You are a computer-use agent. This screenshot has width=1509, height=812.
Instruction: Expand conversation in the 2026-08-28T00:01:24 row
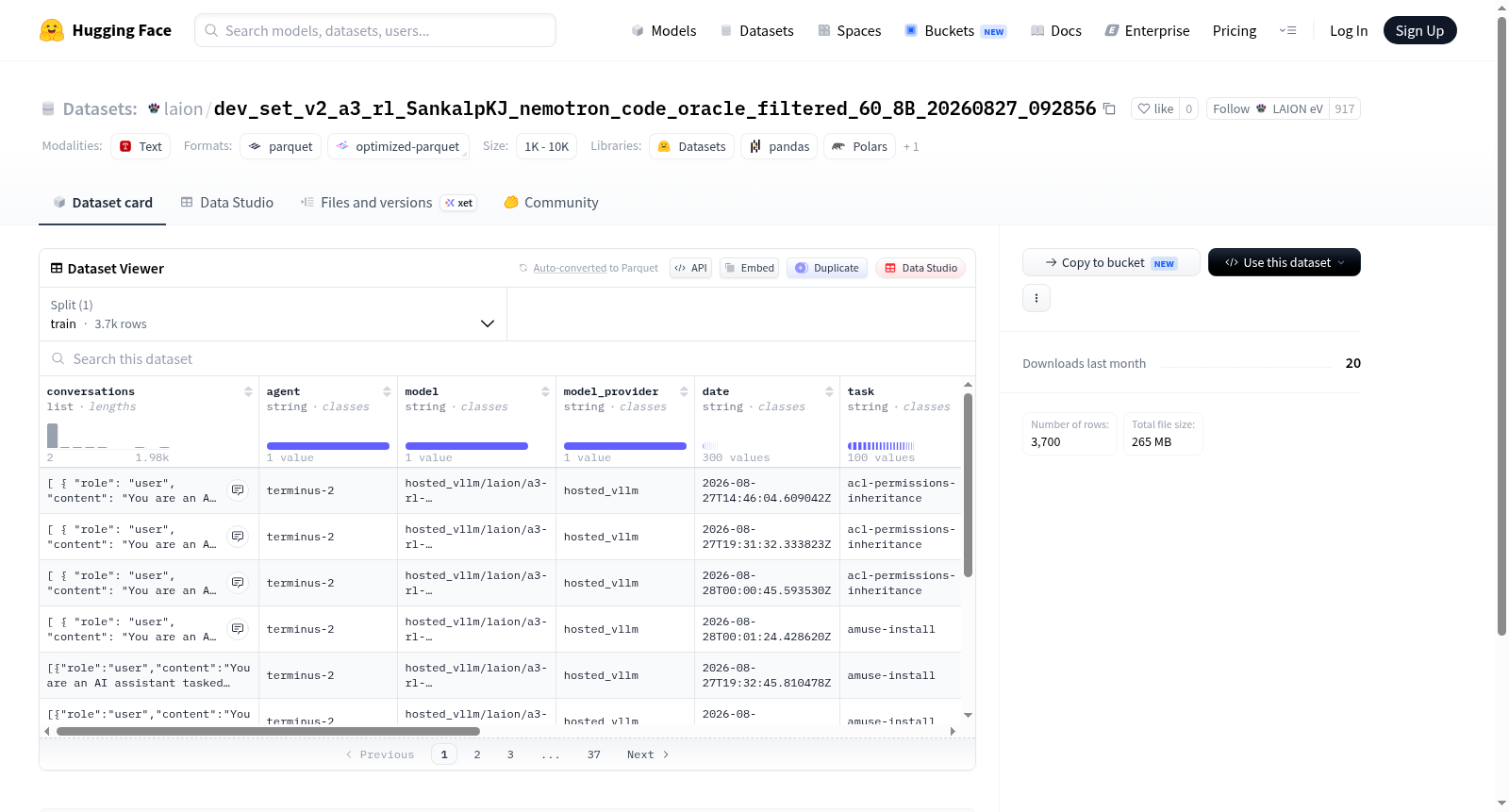click(238, 629)
